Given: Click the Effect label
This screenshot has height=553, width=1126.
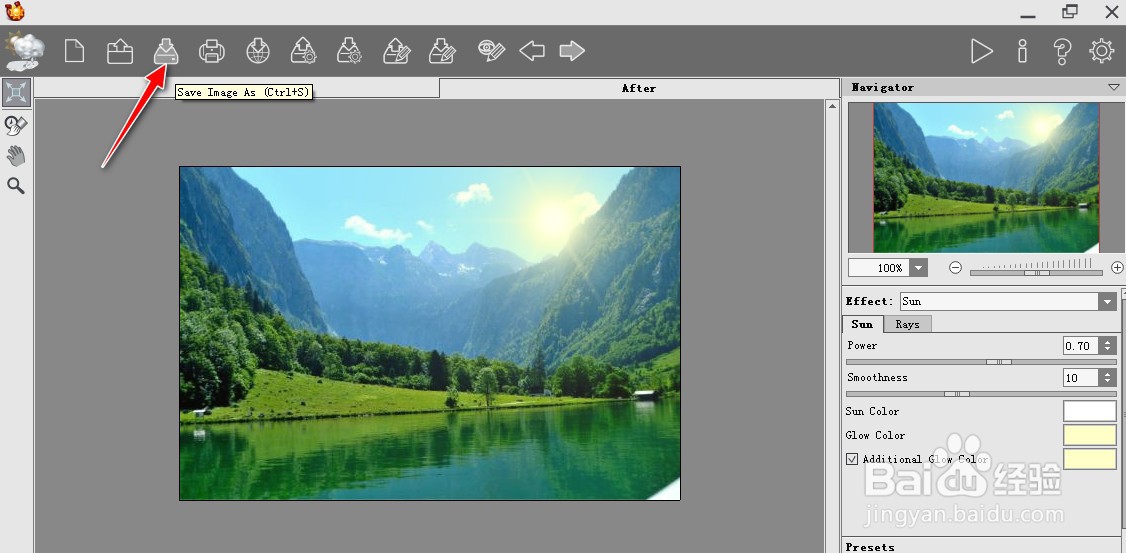Looking at the screenshot, I should (x=869, y=302).
